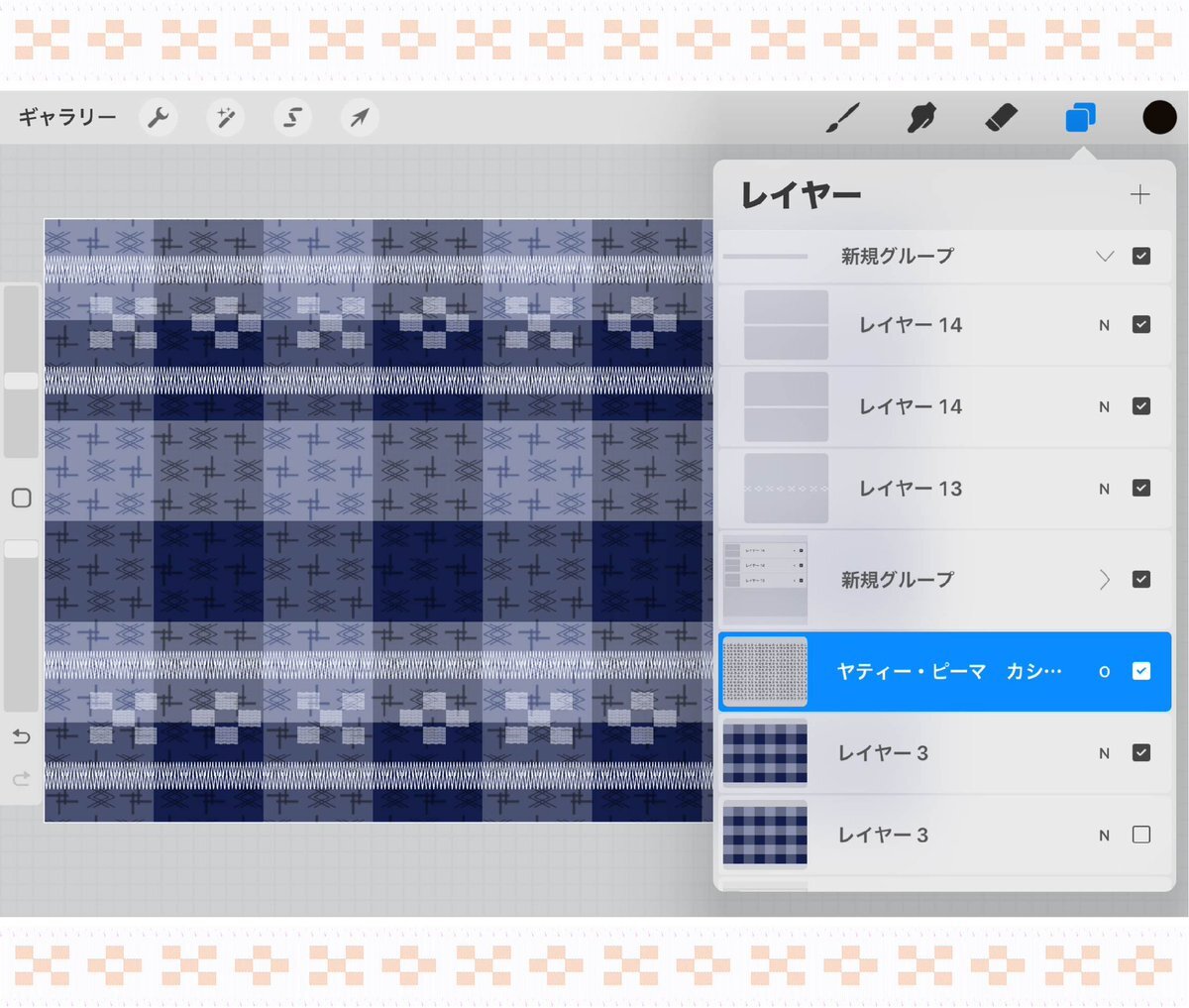Activate the Transform arrow tool
Viewport: 1189px width, 1008px height.
[360, 118]
